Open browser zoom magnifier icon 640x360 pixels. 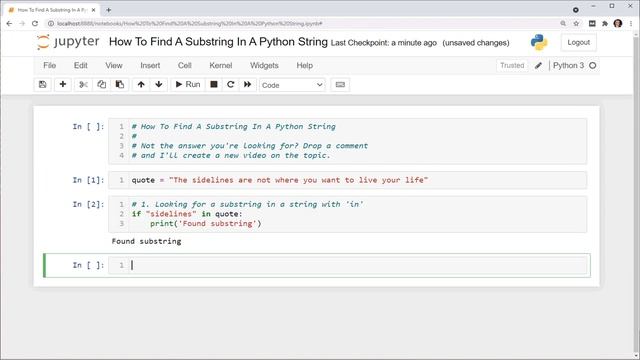(x=563, y=24)
